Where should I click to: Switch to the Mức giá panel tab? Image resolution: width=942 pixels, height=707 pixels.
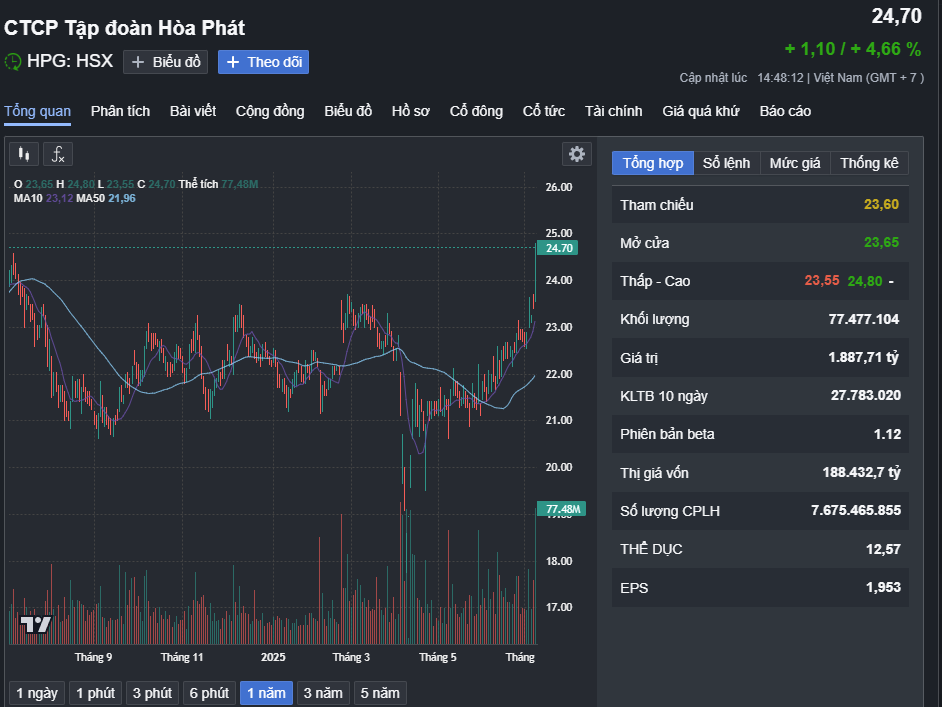[x=795, y=163]
